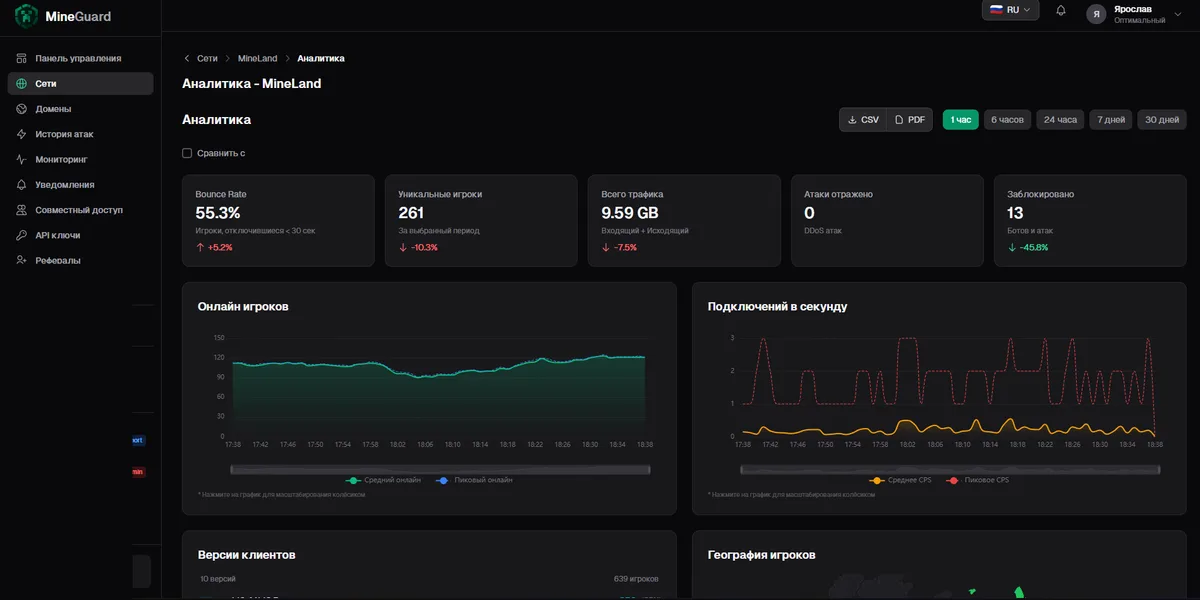Click the Версии клиентов panel title
This screenshot has height=600, width=1200.
tap(247, 555)
